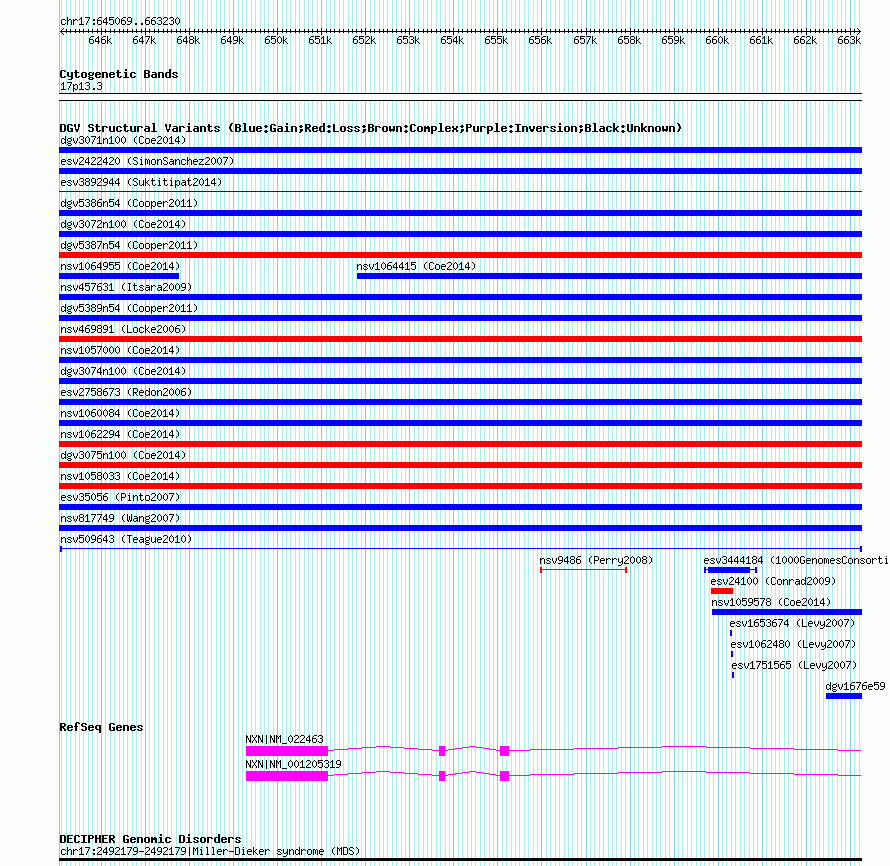Screen dimensions: 890x866
Task: Click dgv3072n100 (Coe2014) label
Action: pos(123,224)
